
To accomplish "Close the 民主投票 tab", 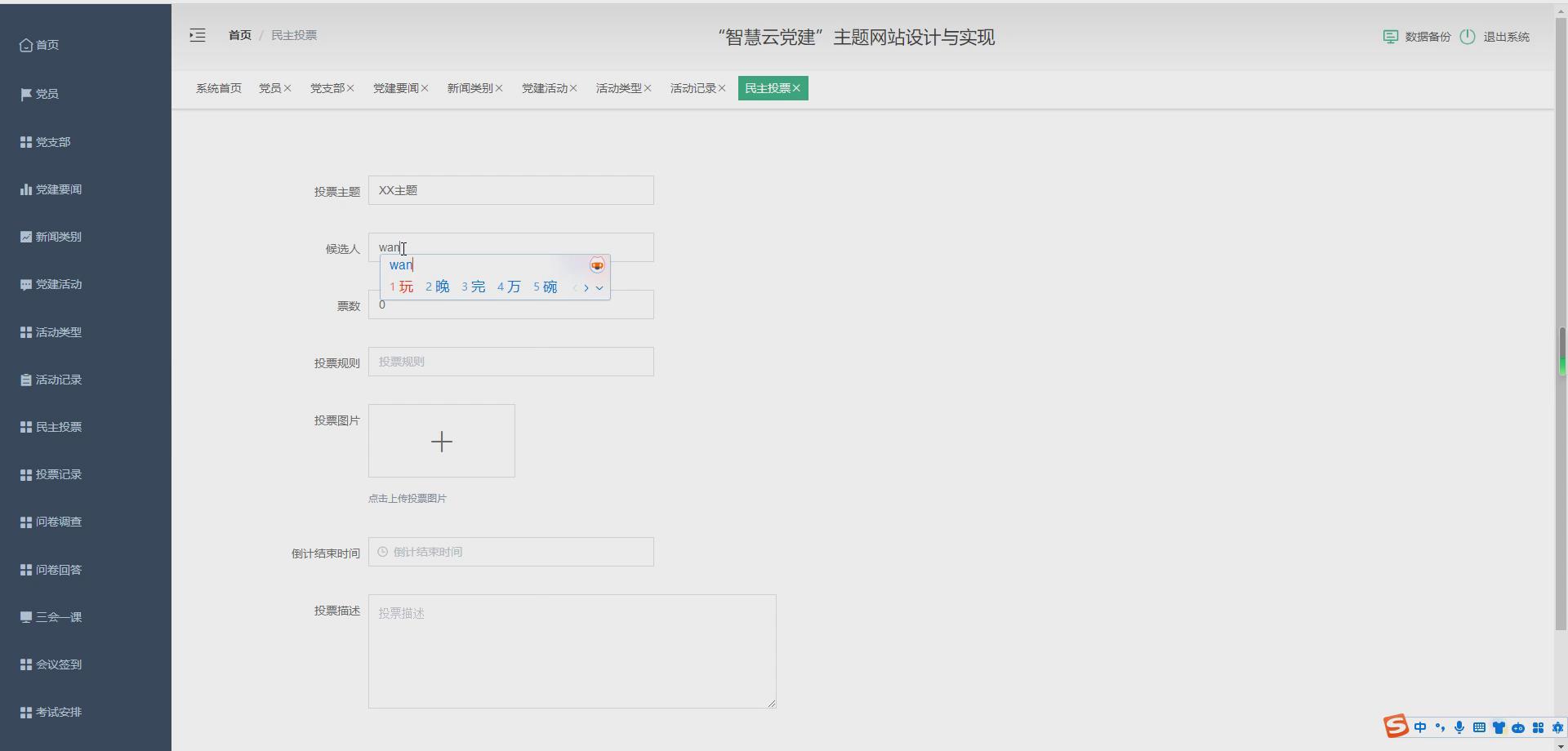I will 796,88.
